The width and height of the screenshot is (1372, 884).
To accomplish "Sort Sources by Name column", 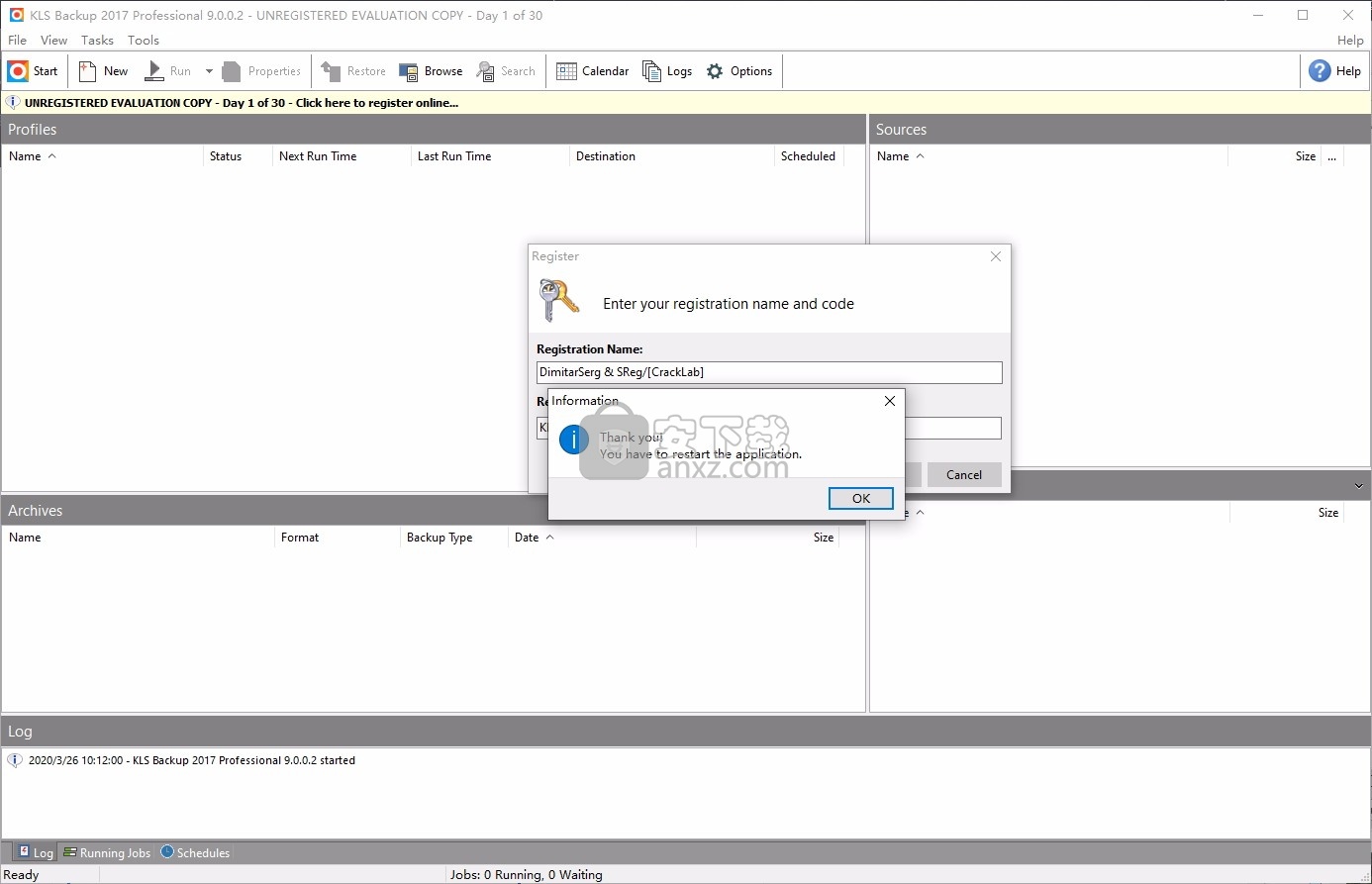I will (1048, 156).
